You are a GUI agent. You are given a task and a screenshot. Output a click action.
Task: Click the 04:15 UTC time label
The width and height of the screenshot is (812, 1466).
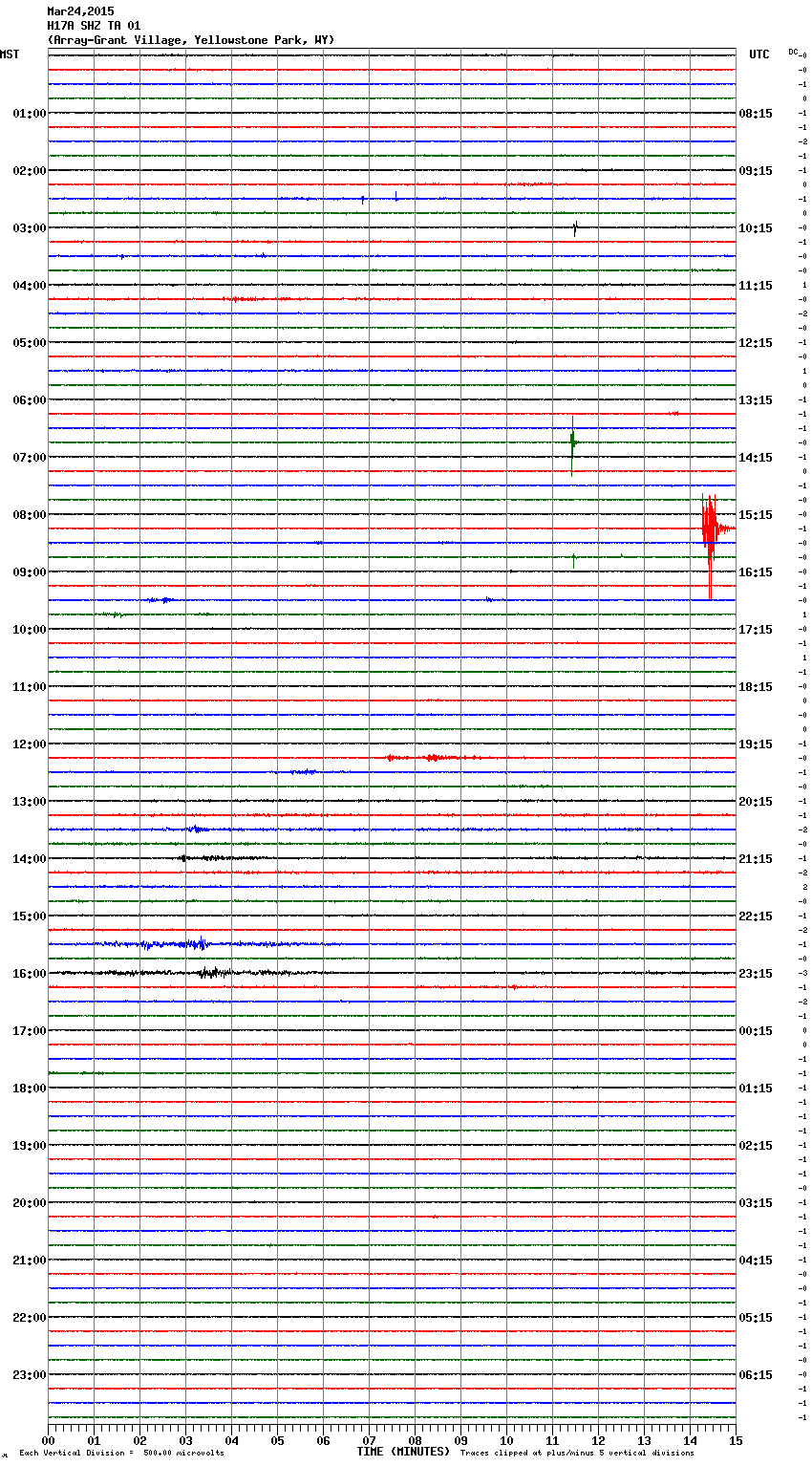(x=756, y=1261)
